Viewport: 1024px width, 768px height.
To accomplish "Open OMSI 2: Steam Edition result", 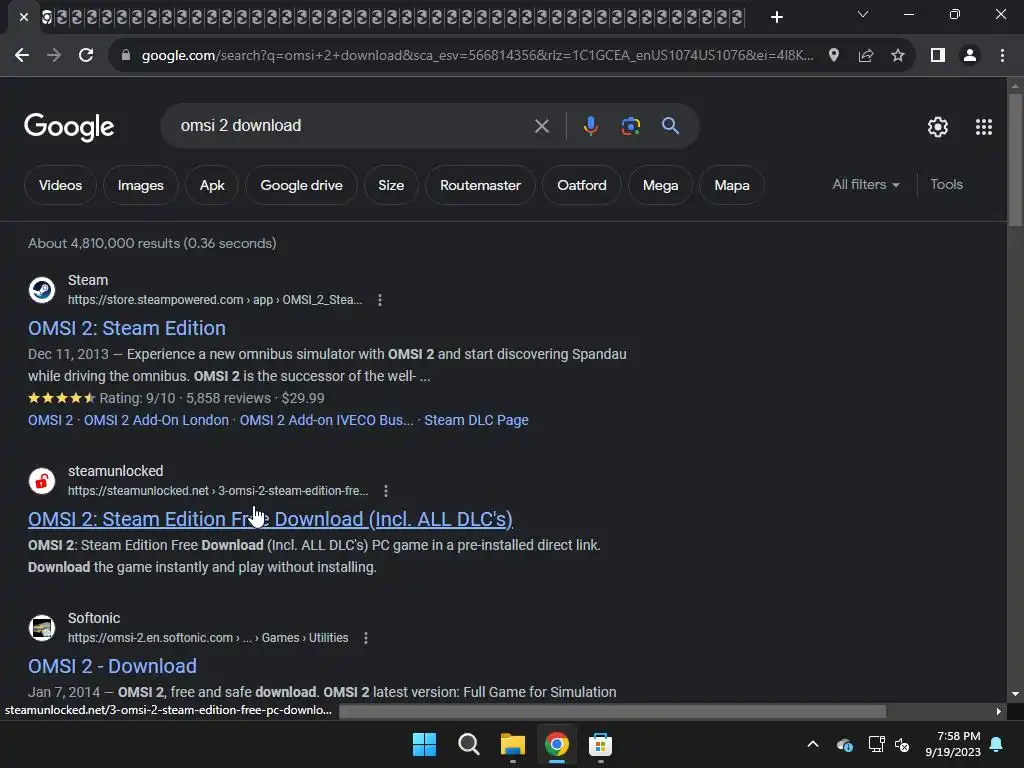I will (x=127, y=328).
